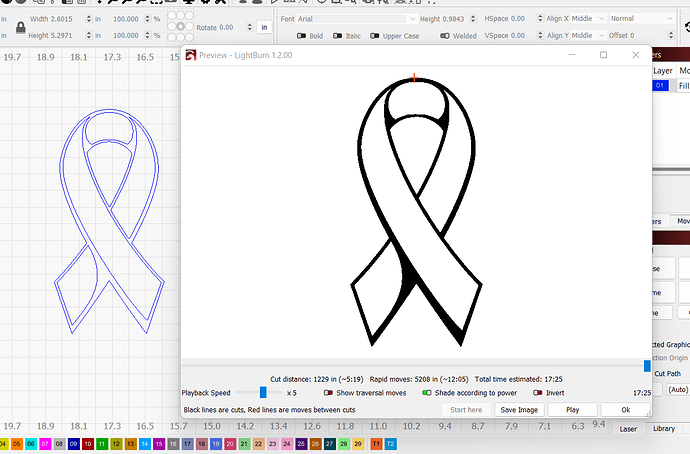Pick the dark purple 25 palette color
The image size is (690, 454).
(301, 444)
